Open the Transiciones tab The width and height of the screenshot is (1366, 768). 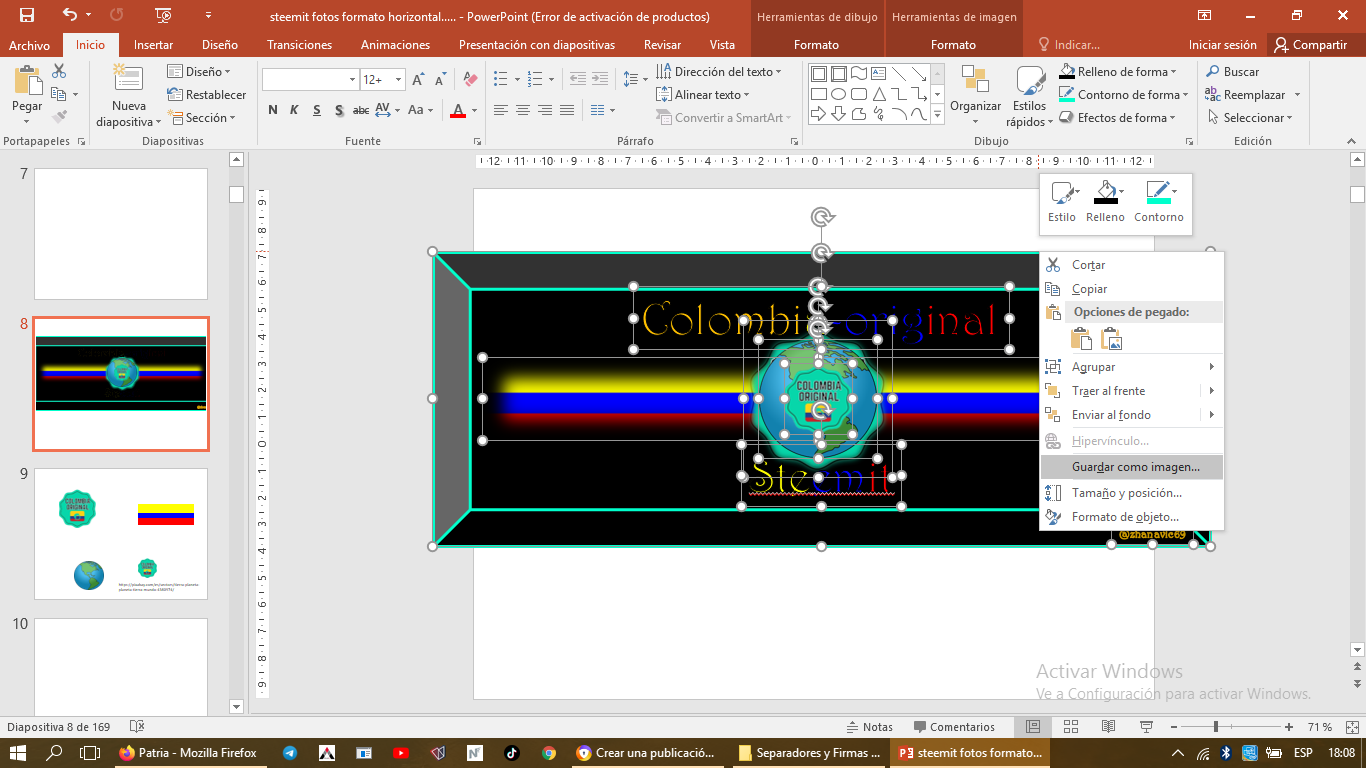point(299,45)
